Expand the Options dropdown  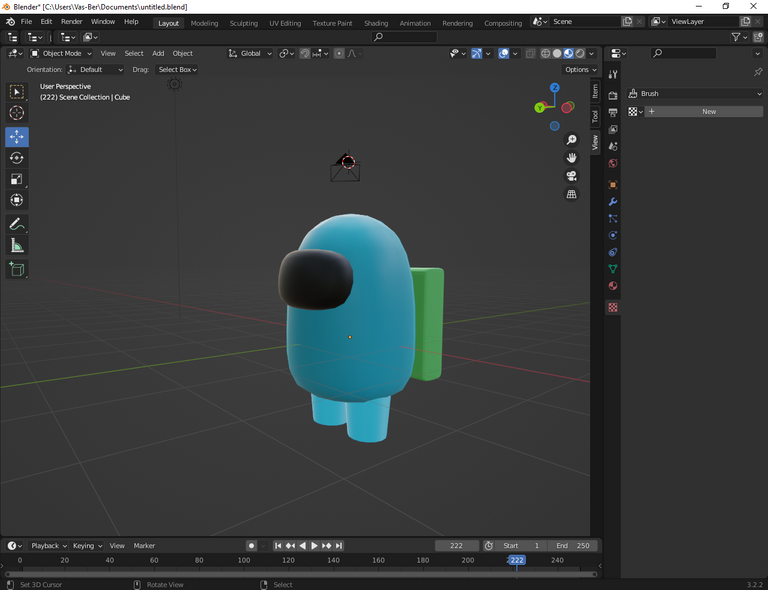[x=580, y=70]
